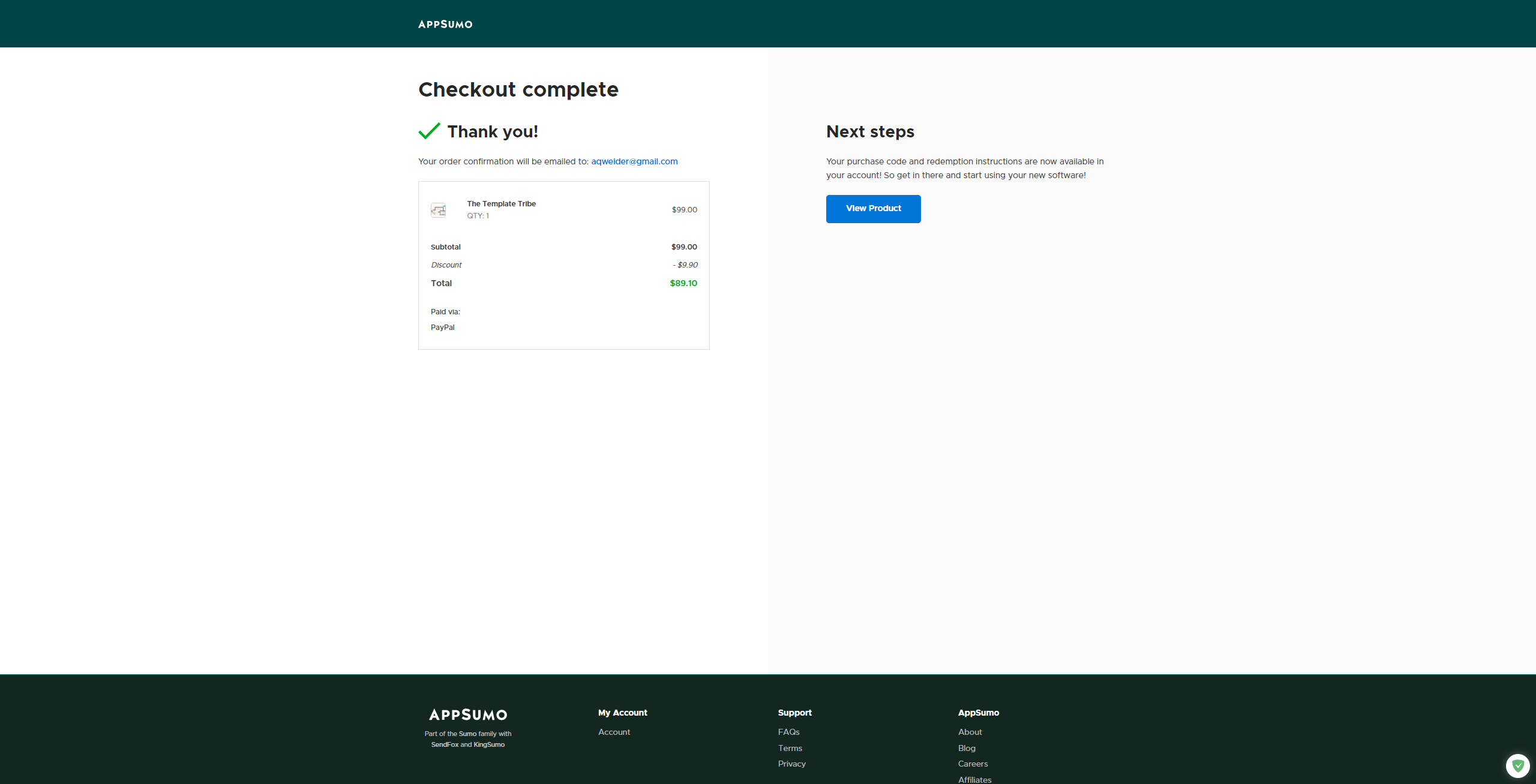Open the Account footer link
The height and width of the screenshot is (784, 1536).
(614, 732)
